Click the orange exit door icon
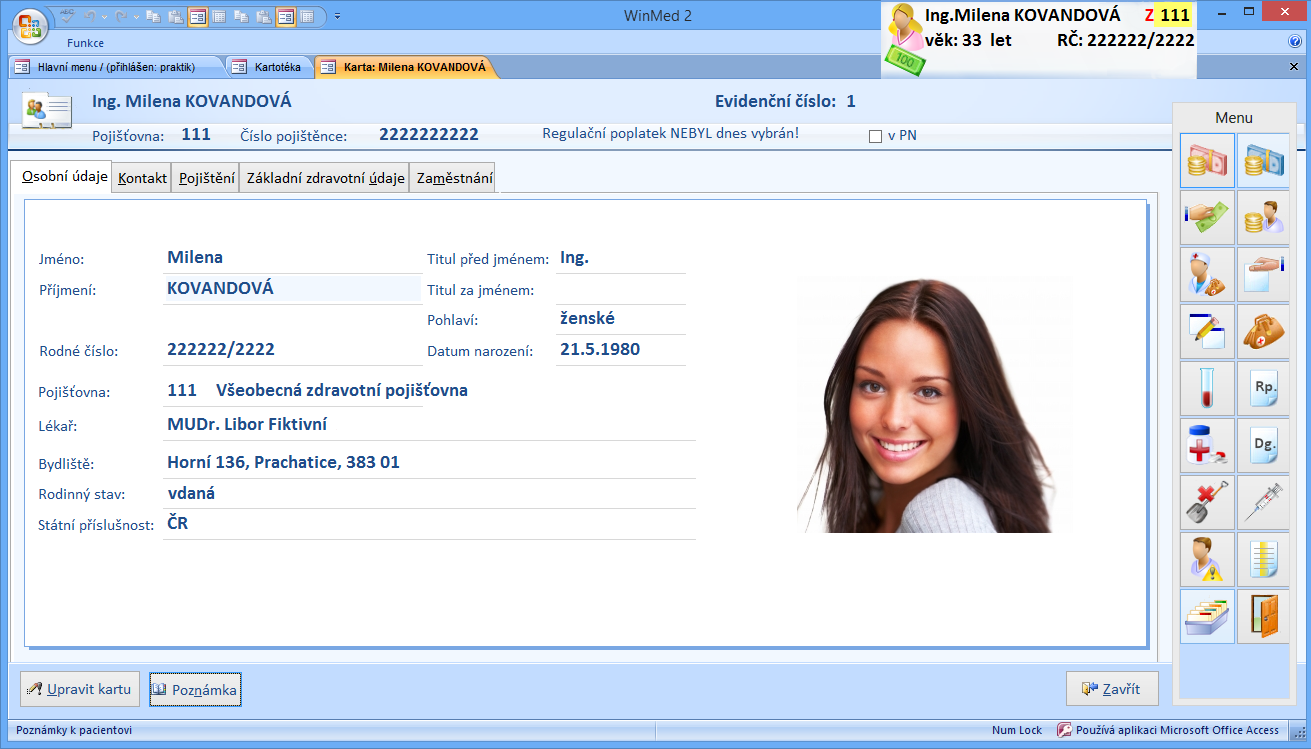This screenshot has width=1311, height=749. pyautogui.click(x=1263, y=616)
